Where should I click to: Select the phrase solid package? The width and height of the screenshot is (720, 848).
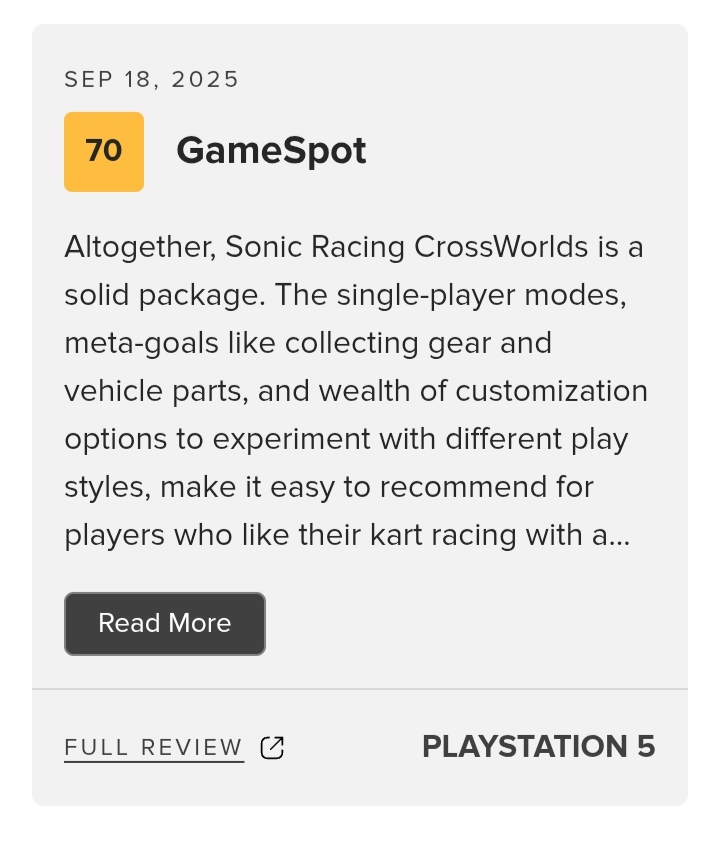tap(164, 296)
